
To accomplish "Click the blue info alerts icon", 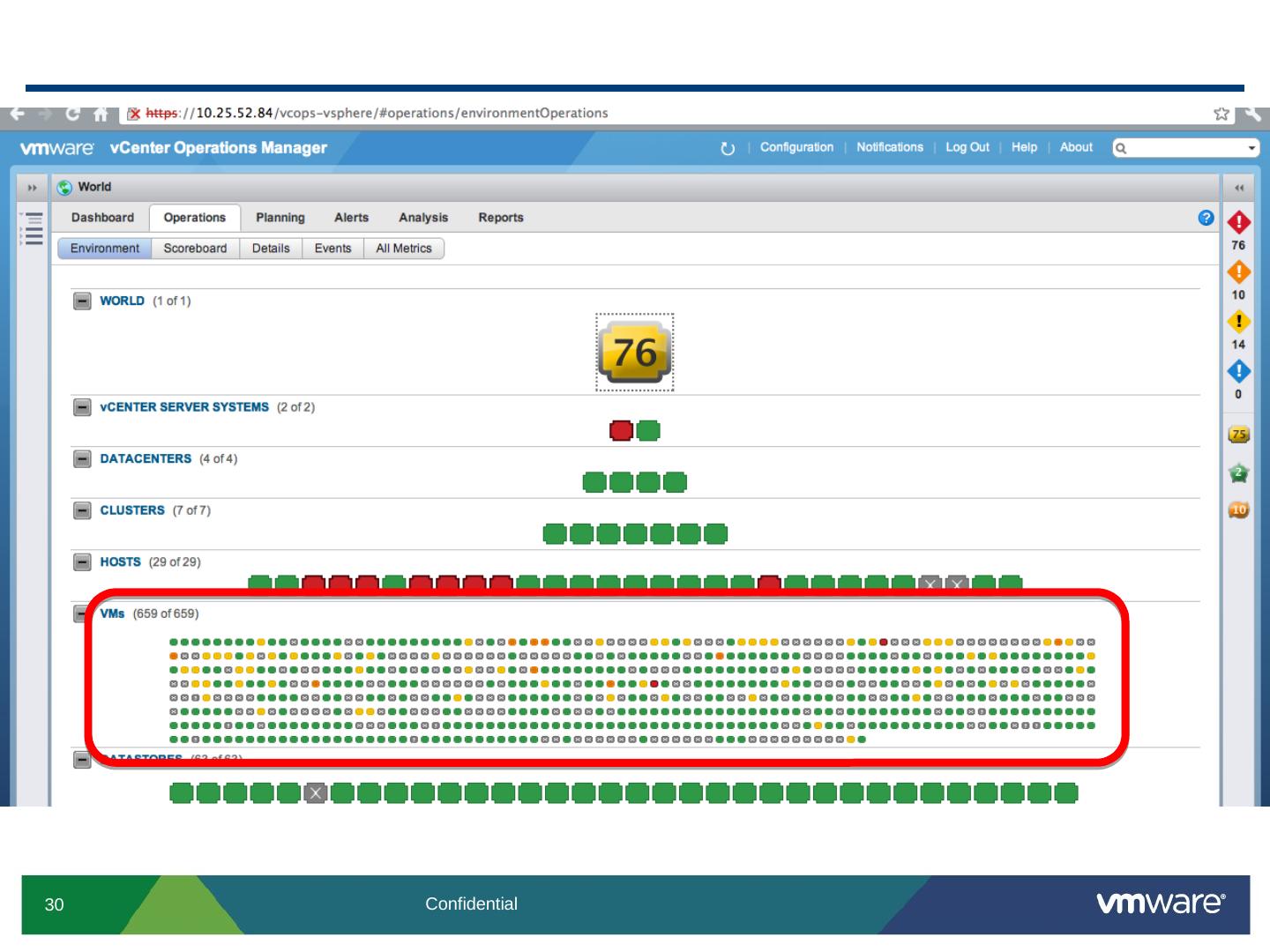I will pyautogui.click(x=1238, y=371).
